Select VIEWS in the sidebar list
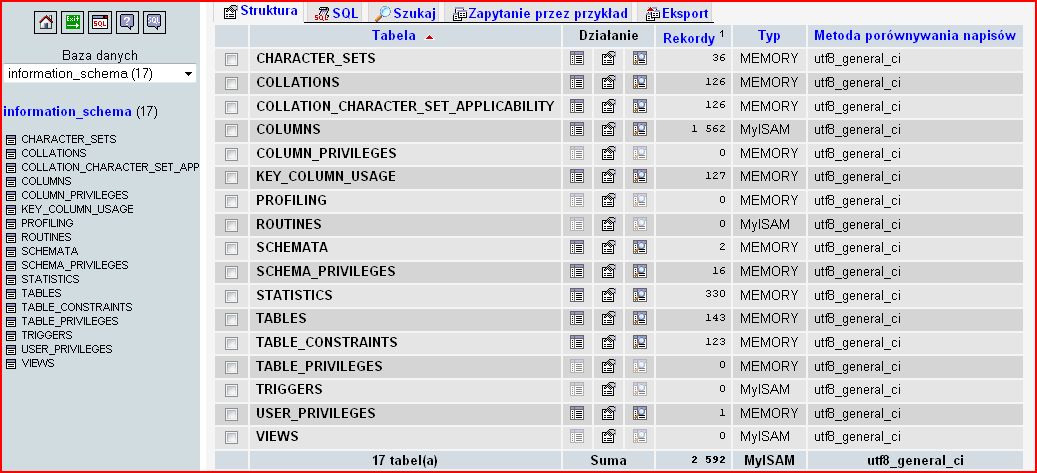 [x=38, y=363]
